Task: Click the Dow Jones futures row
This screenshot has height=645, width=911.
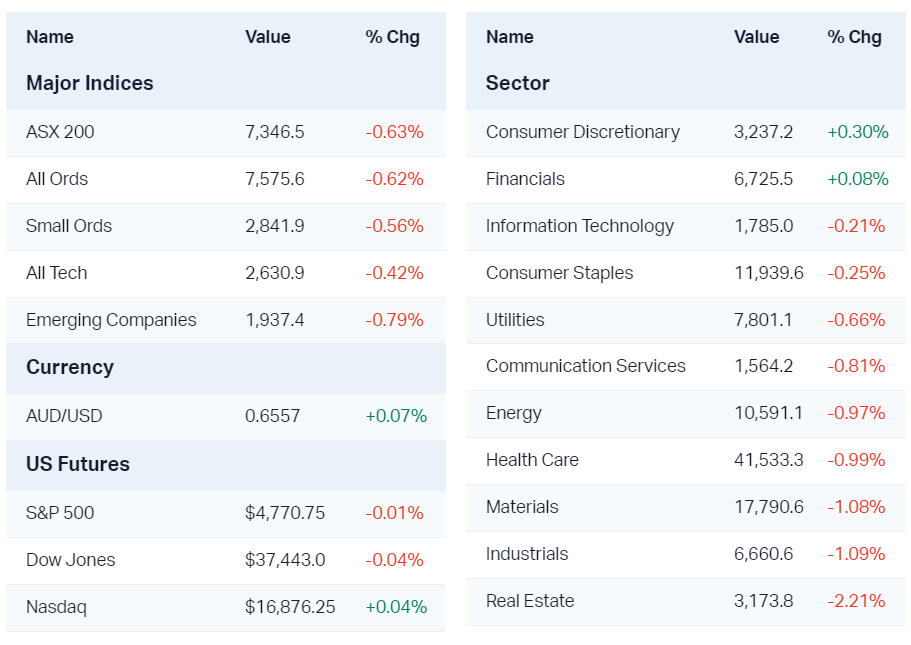Action: click(x=70, y=560)
